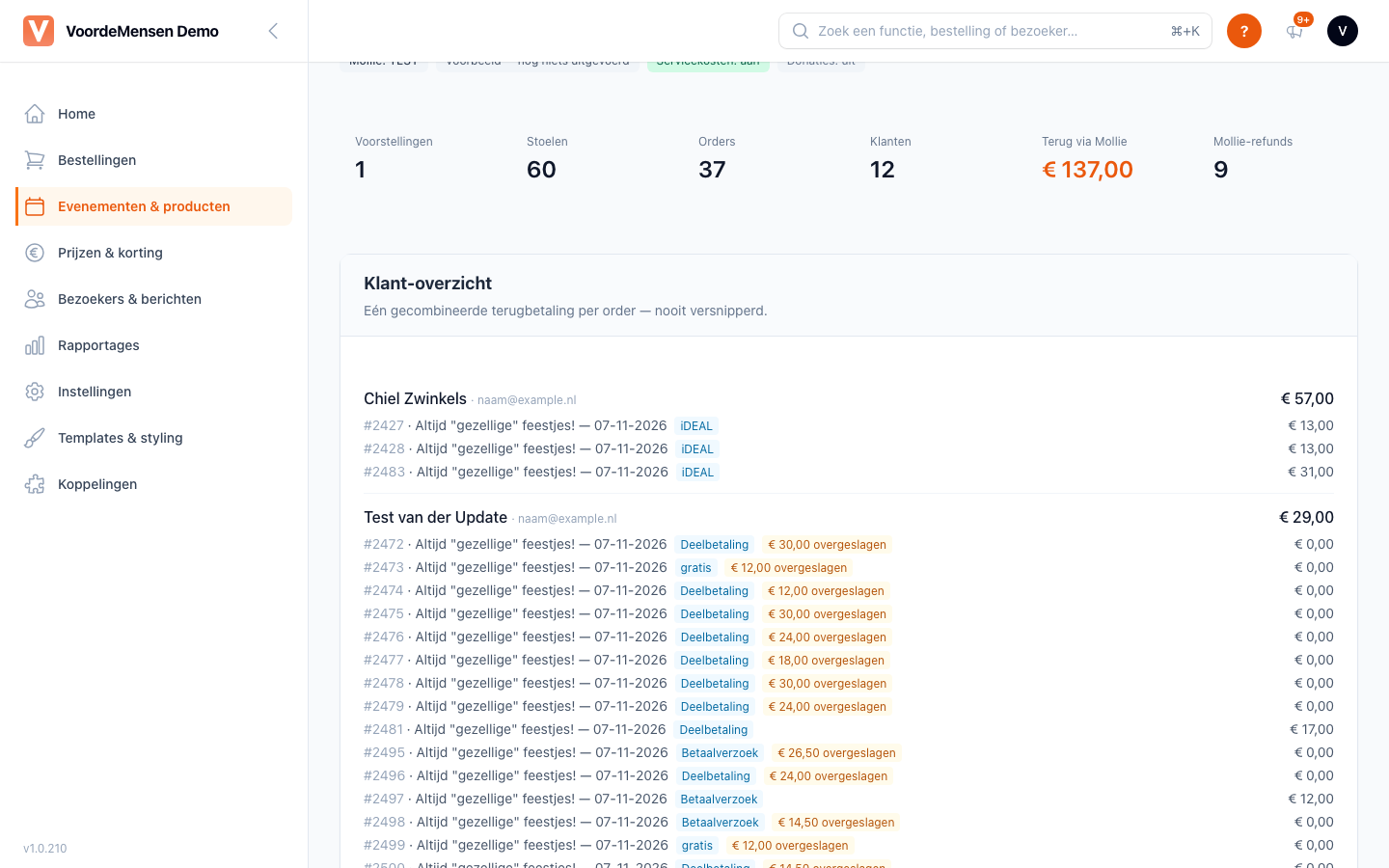Image resolution: width=1389 pixels, height=868 pixels.
Task: Click the iDEAL badge on order #2428
Action: (697, 449)
